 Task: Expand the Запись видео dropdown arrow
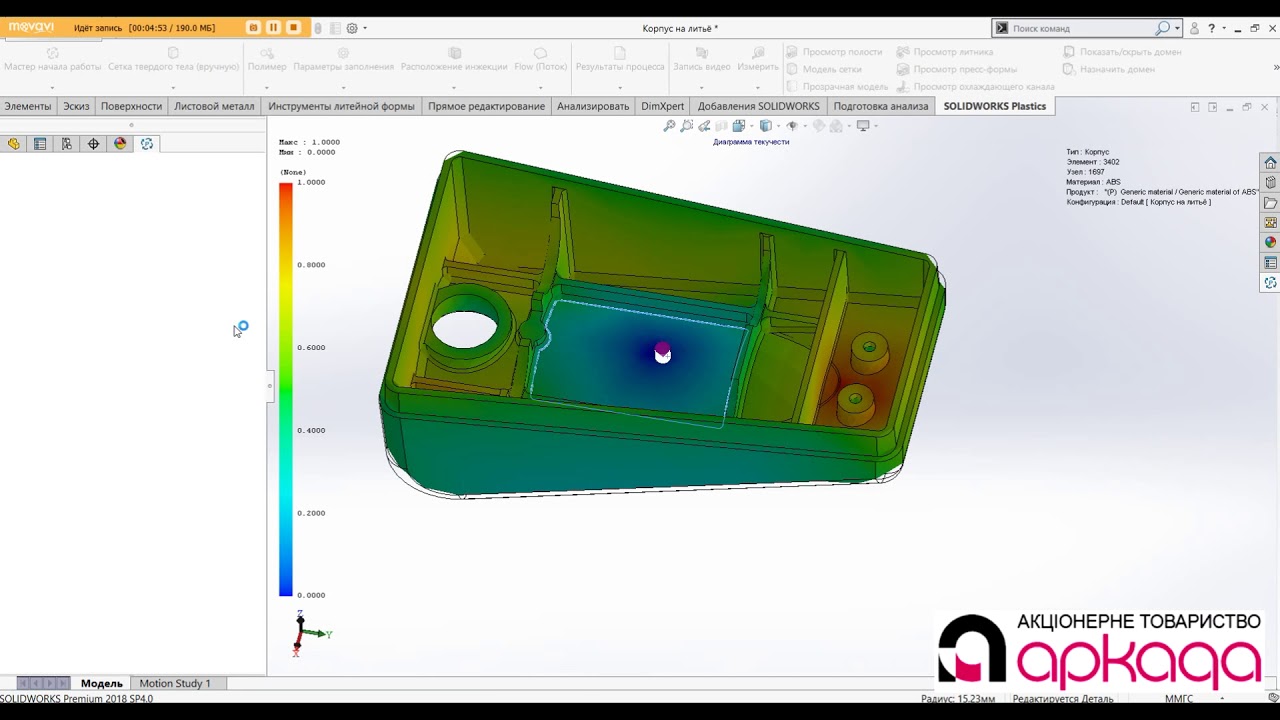pos(701,87)
